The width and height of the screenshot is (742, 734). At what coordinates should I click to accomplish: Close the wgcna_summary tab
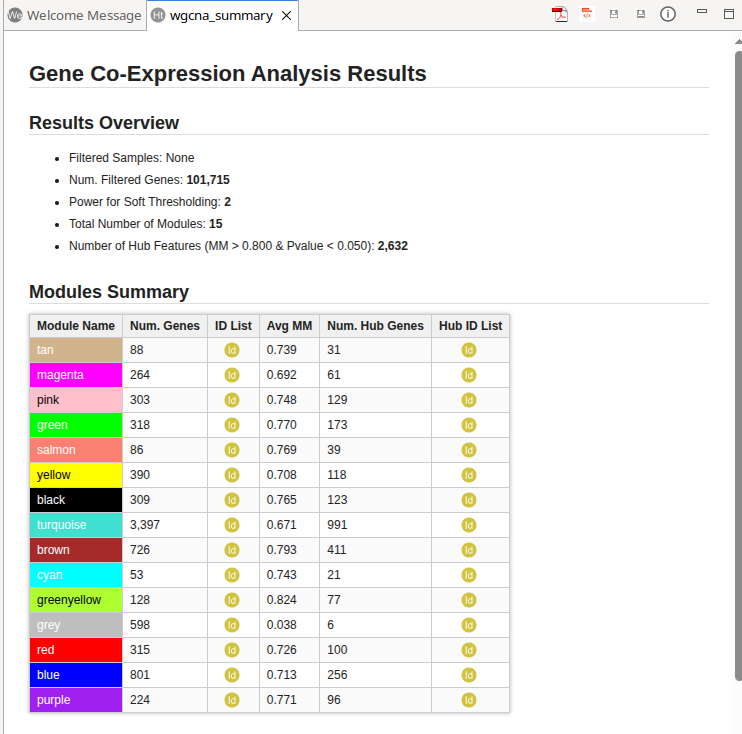(286, 16)
